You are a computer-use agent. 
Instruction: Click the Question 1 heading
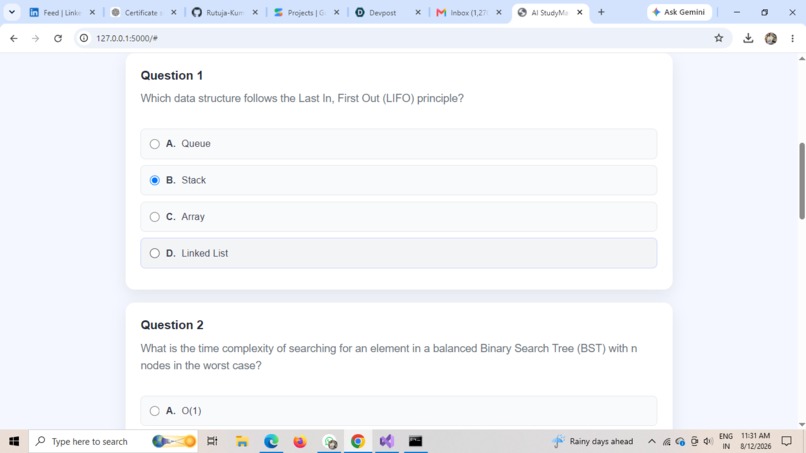(x=172, y=76)
